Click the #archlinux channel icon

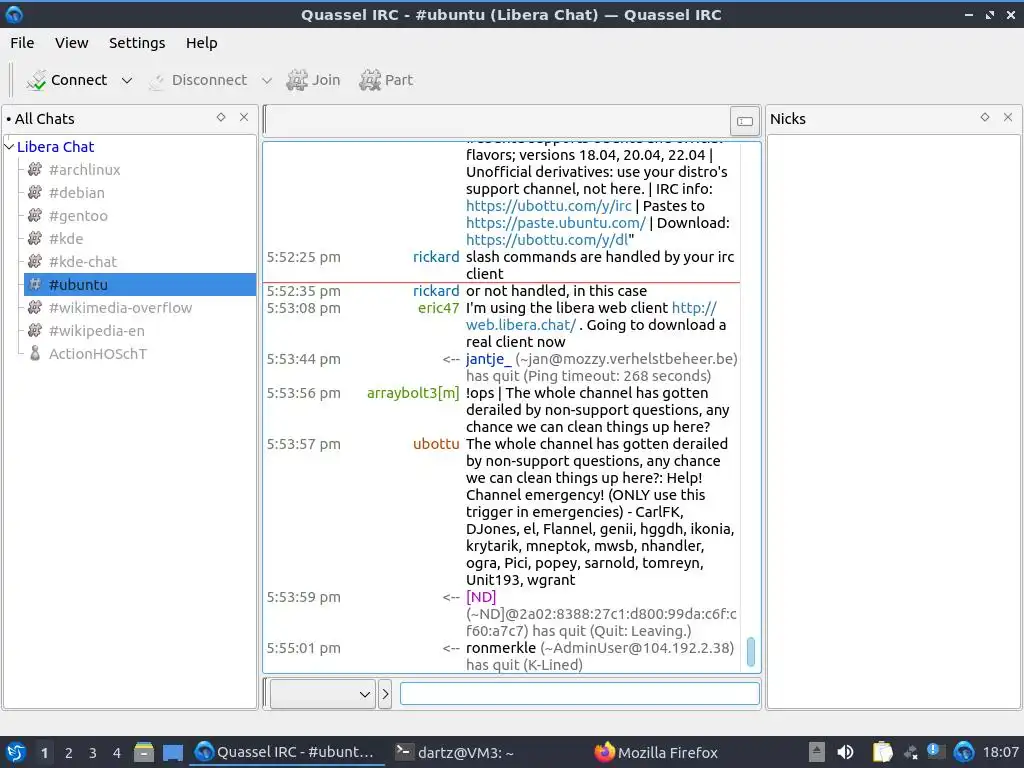(x=35, y=170)
